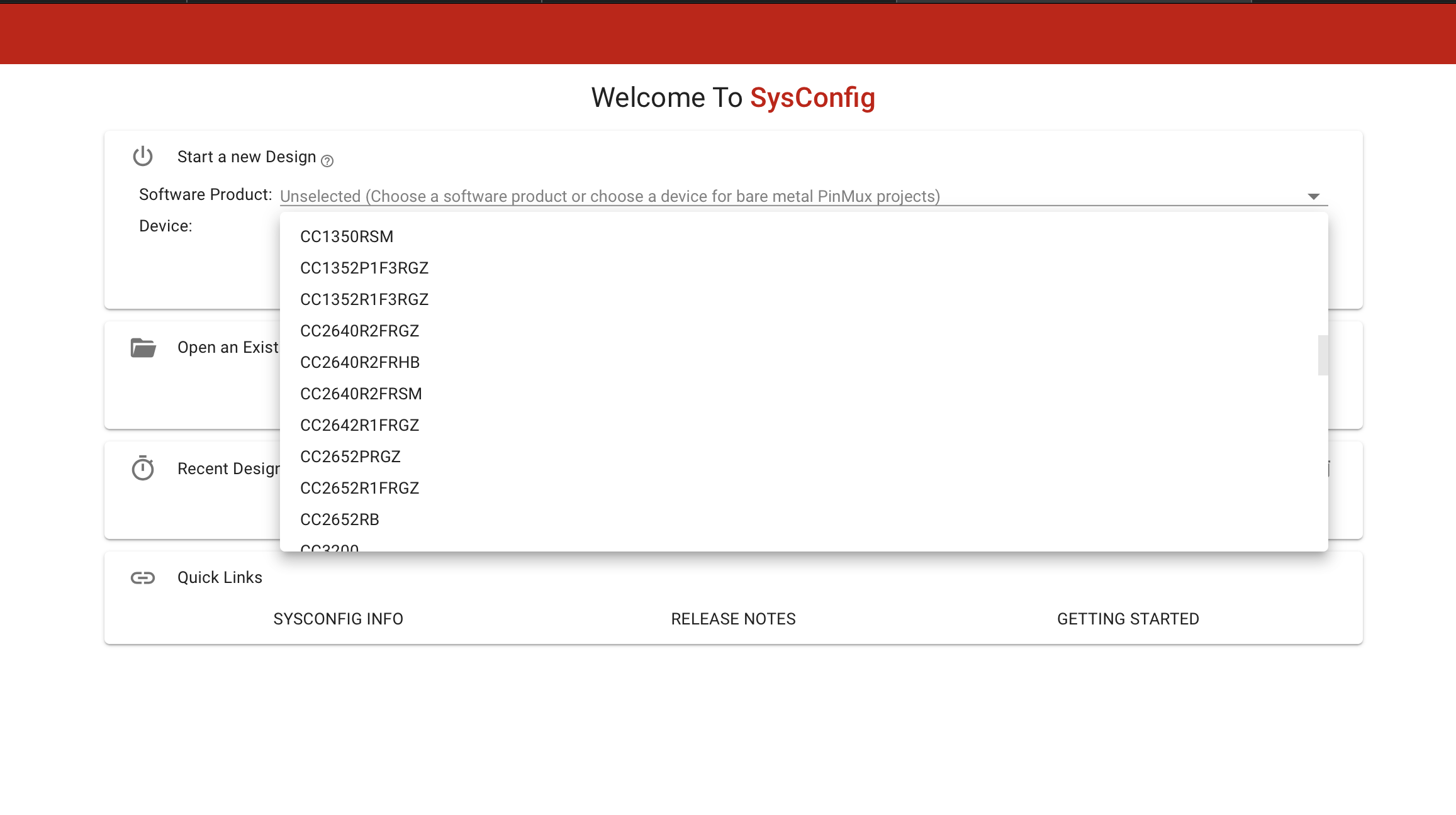Click the folder icon for Open an Existing Design
The width and height of the screenshot is (1456, 815).
coord(143,347)
